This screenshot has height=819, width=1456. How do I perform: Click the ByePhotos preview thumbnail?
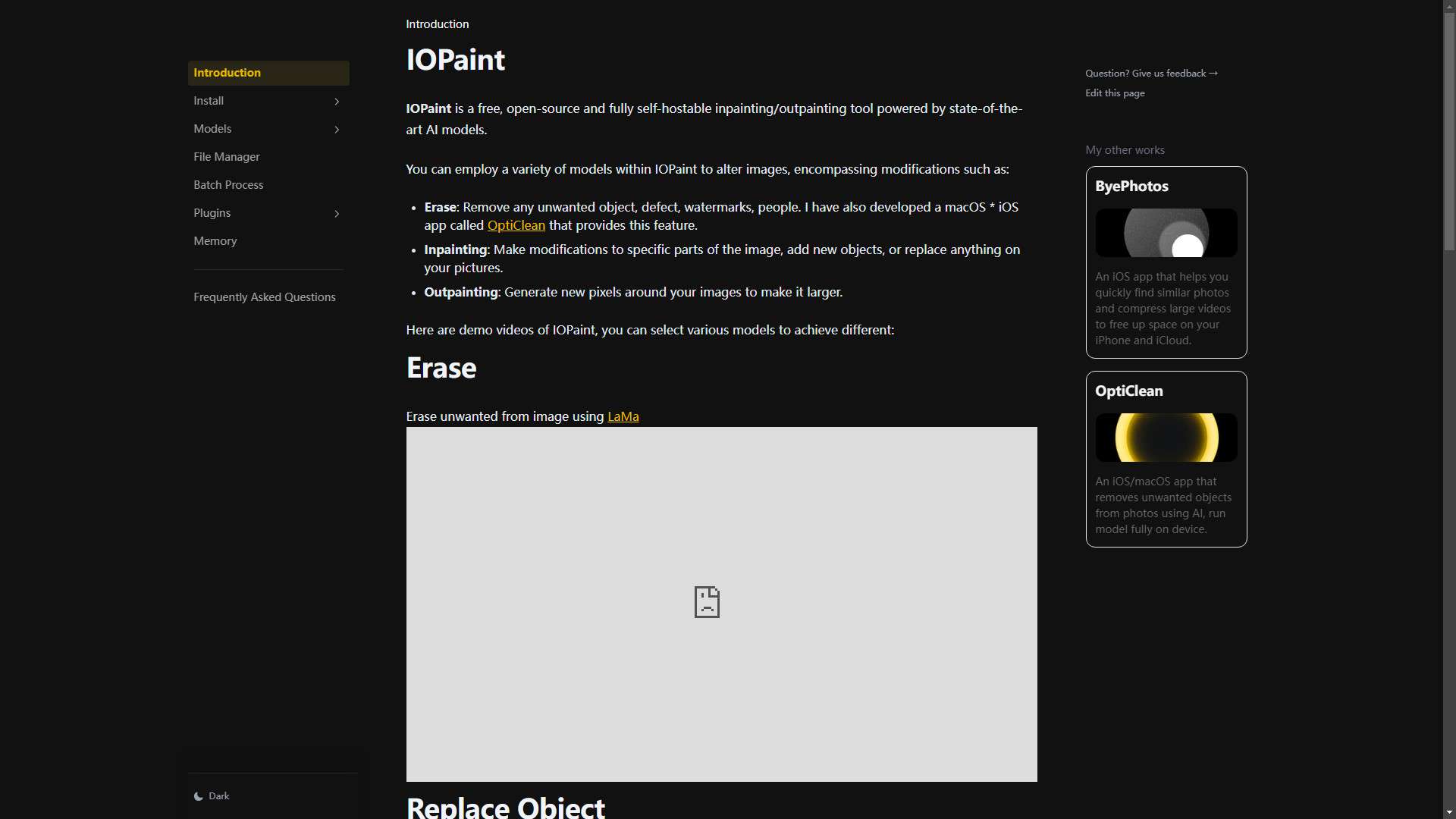[x=1166, y=233]
